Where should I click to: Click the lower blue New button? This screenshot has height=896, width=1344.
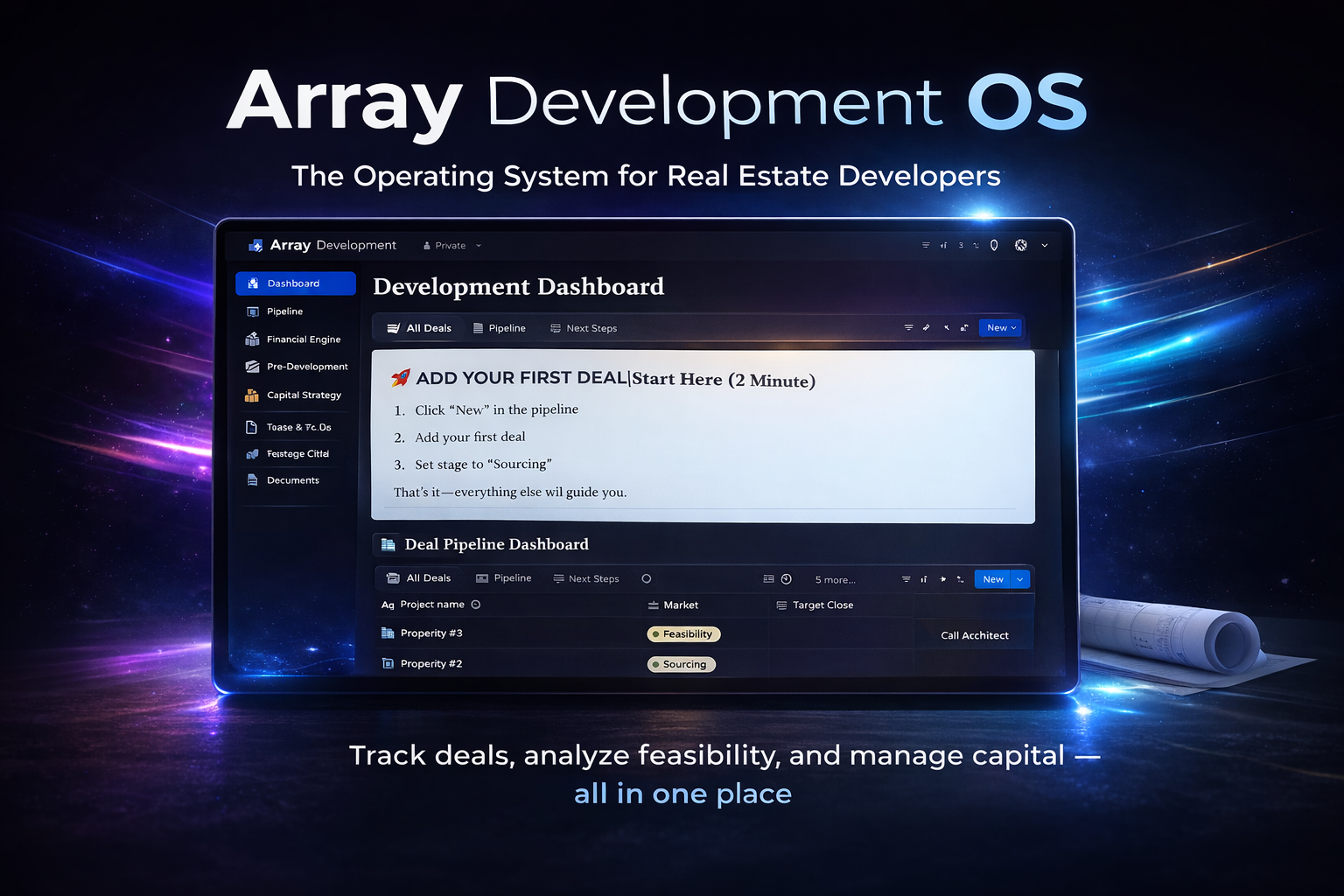(x=992, y=579)
